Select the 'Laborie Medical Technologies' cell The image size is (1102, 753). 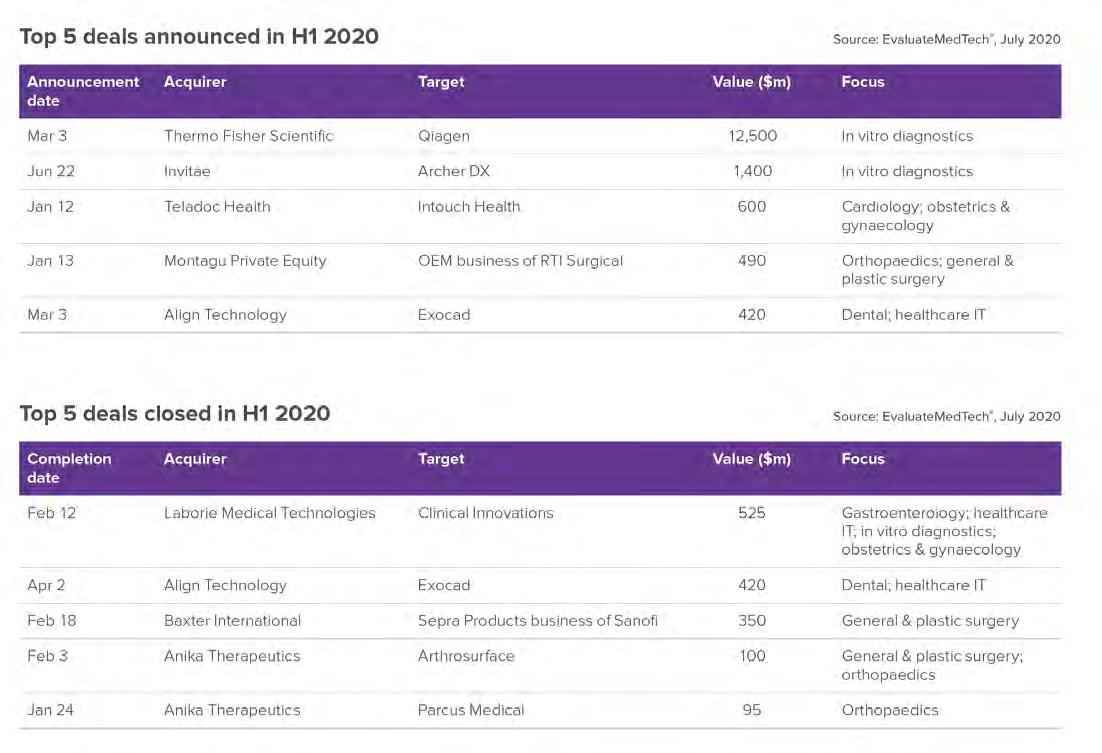(270, 513)
